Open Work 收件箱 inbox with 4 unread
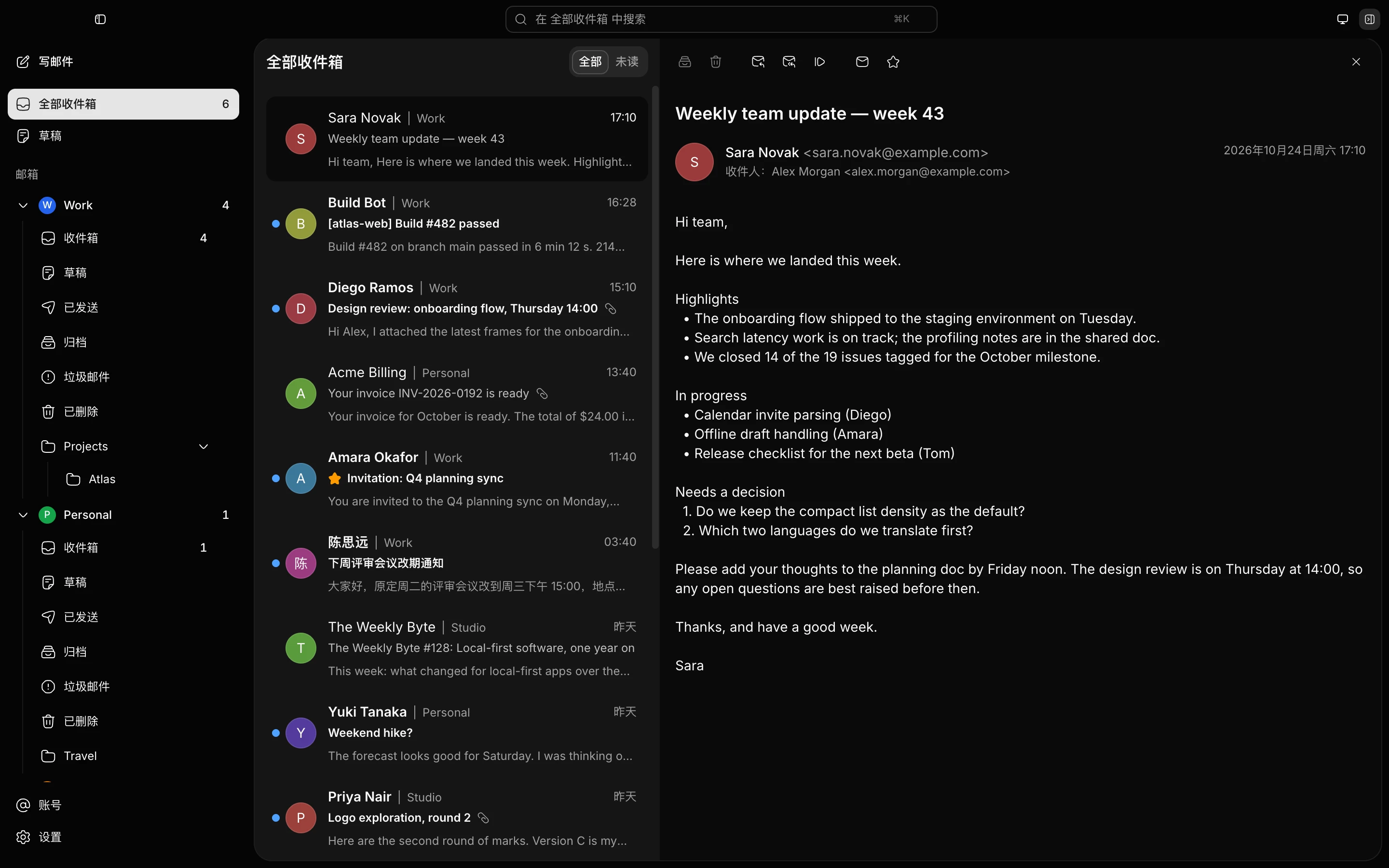The height and width of the screenshot is (868, 1389). pos(123,238)
